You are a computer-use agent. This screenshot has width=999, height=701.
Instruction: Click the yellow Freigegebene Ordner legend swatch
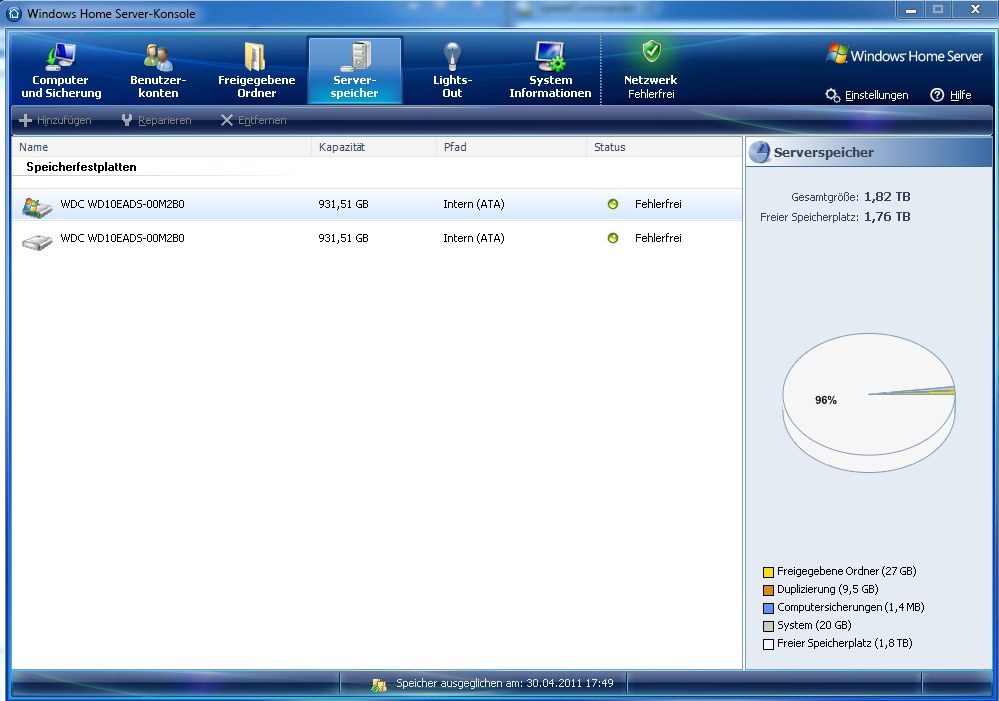[x=768, y=572]
